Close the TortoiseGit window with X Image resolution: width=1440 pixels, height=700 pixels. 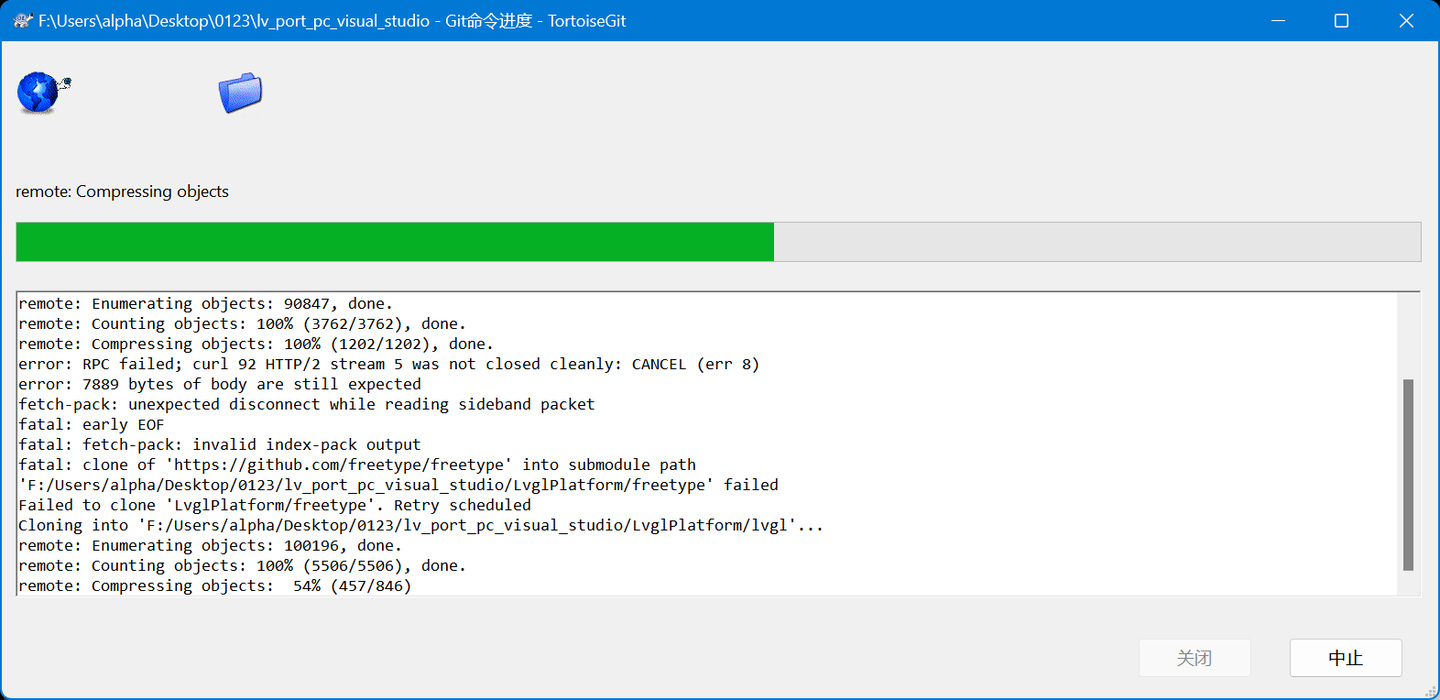[1407, 20]
